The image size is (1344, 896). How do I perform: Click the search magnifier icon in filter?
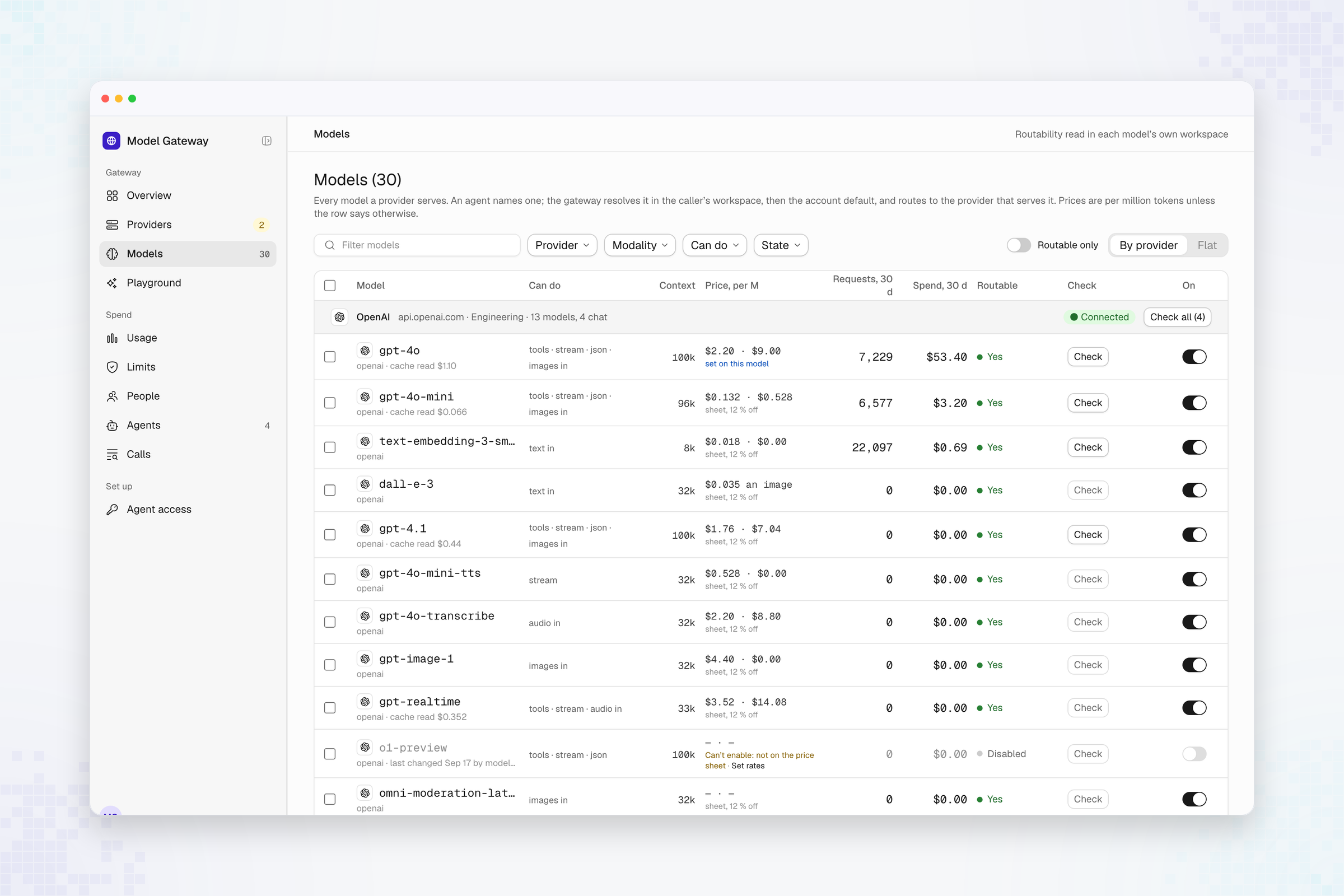(330, 246)
